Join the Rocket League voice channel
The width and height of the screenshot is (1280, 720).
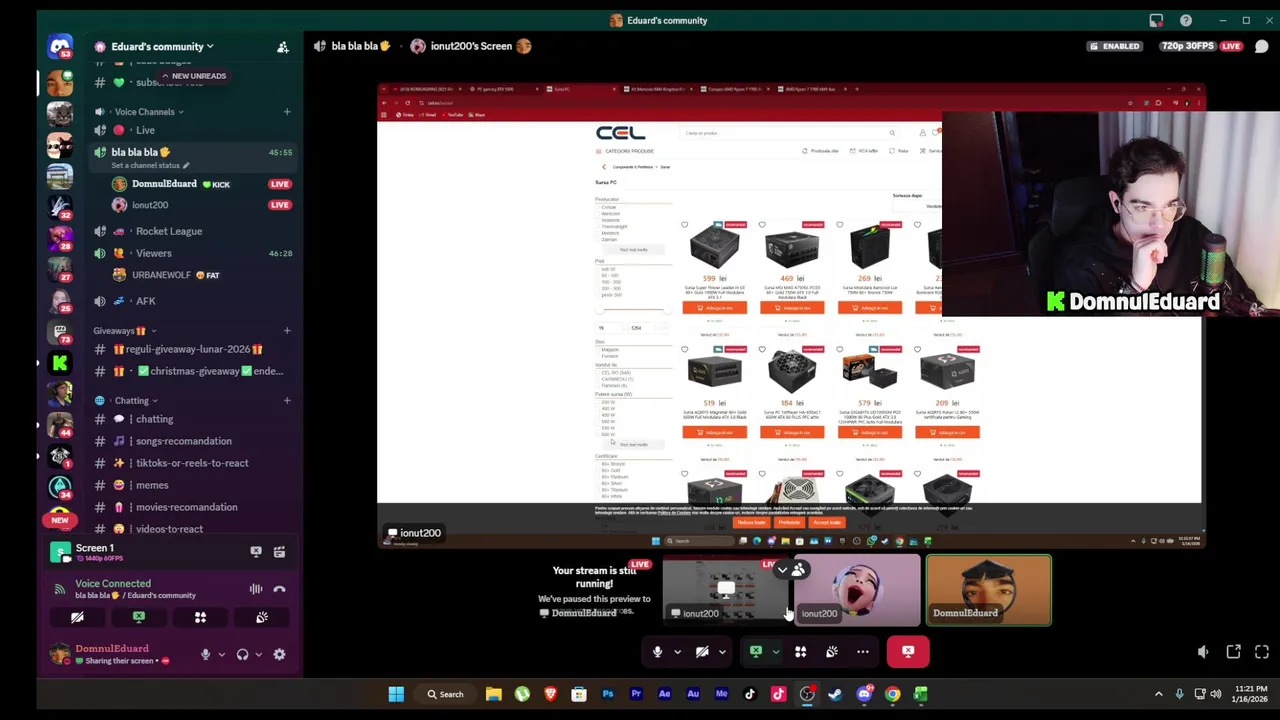tap(169, 231)
